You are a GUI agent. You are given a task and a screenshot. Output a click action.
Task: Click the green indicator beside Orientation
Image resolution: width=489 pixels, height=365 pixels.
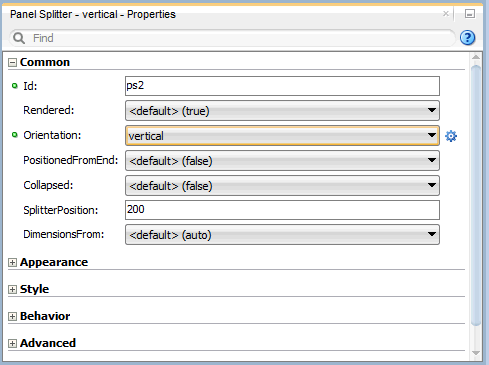point(14,135)
